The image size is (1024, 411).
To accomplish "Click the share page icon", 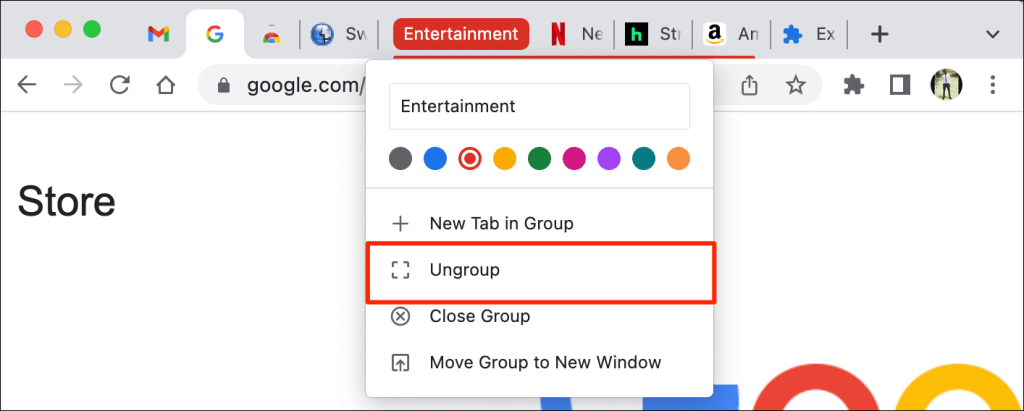I will [751, 86].
